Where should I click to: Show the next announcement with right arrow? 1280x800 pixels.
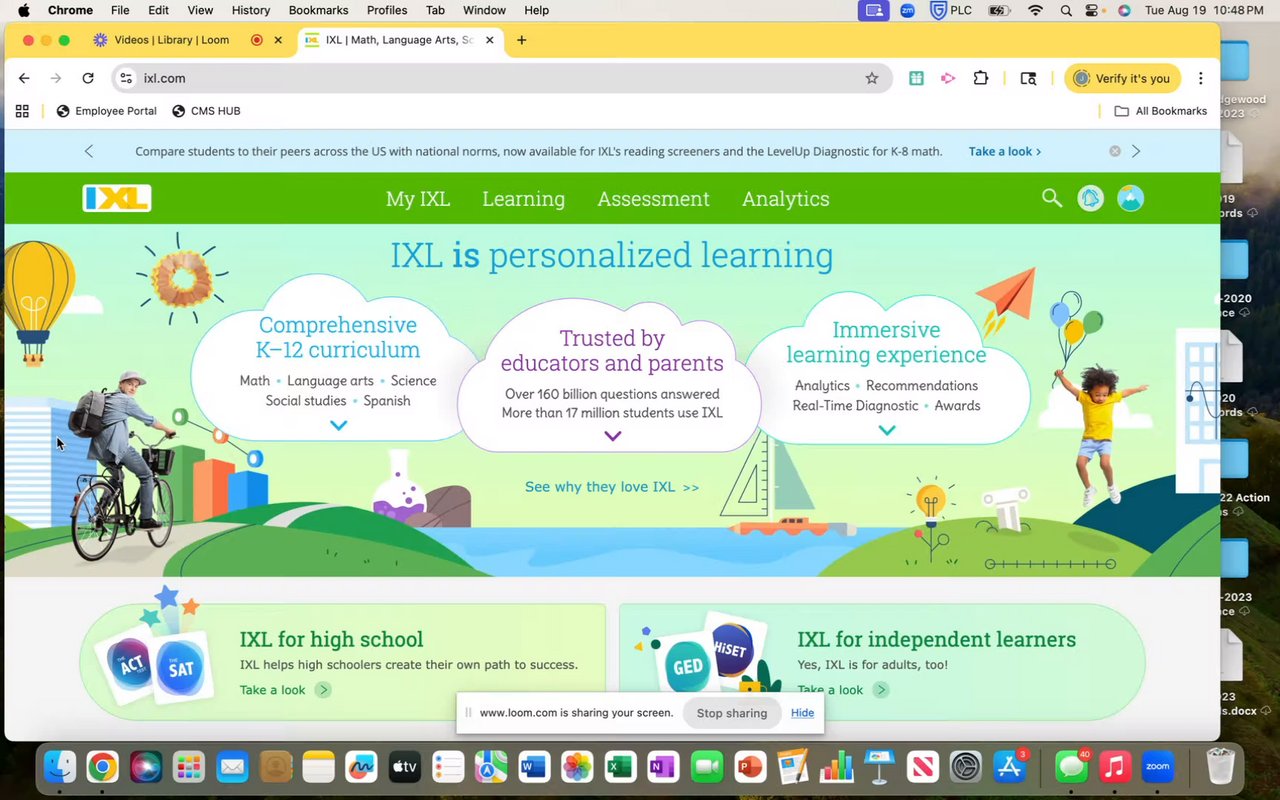[x=1136, y=151]
